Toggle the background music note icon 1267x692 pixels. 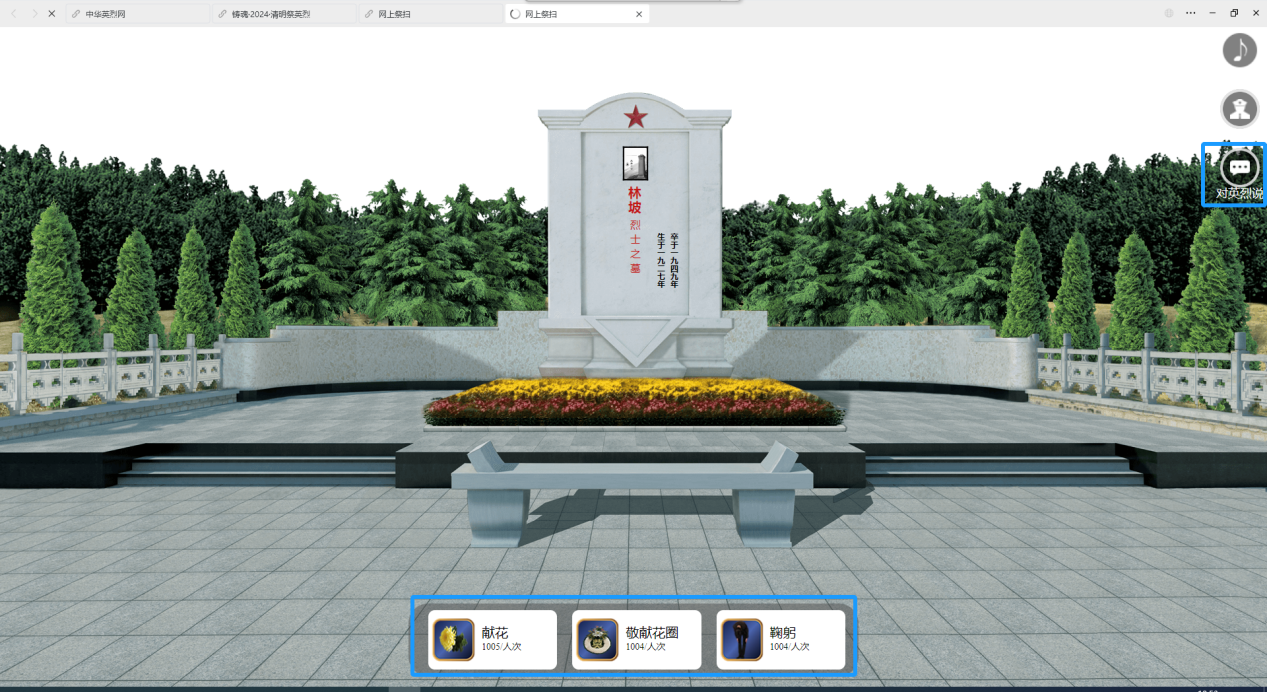point(1239,50)
